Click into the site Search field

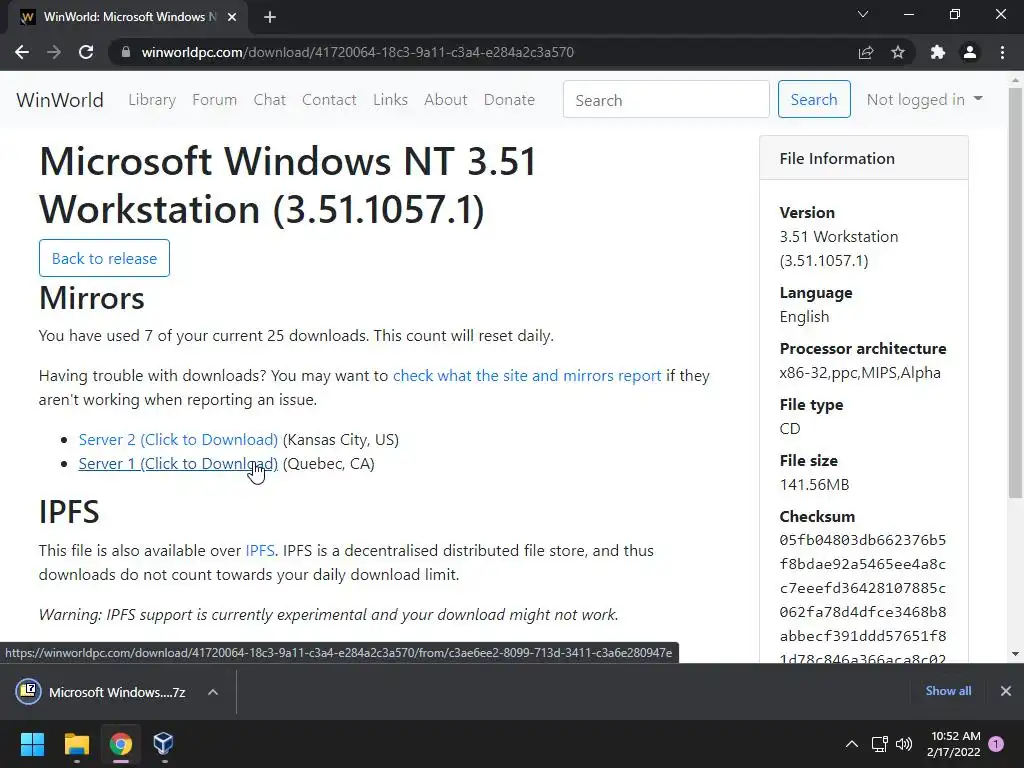(666, 99)
